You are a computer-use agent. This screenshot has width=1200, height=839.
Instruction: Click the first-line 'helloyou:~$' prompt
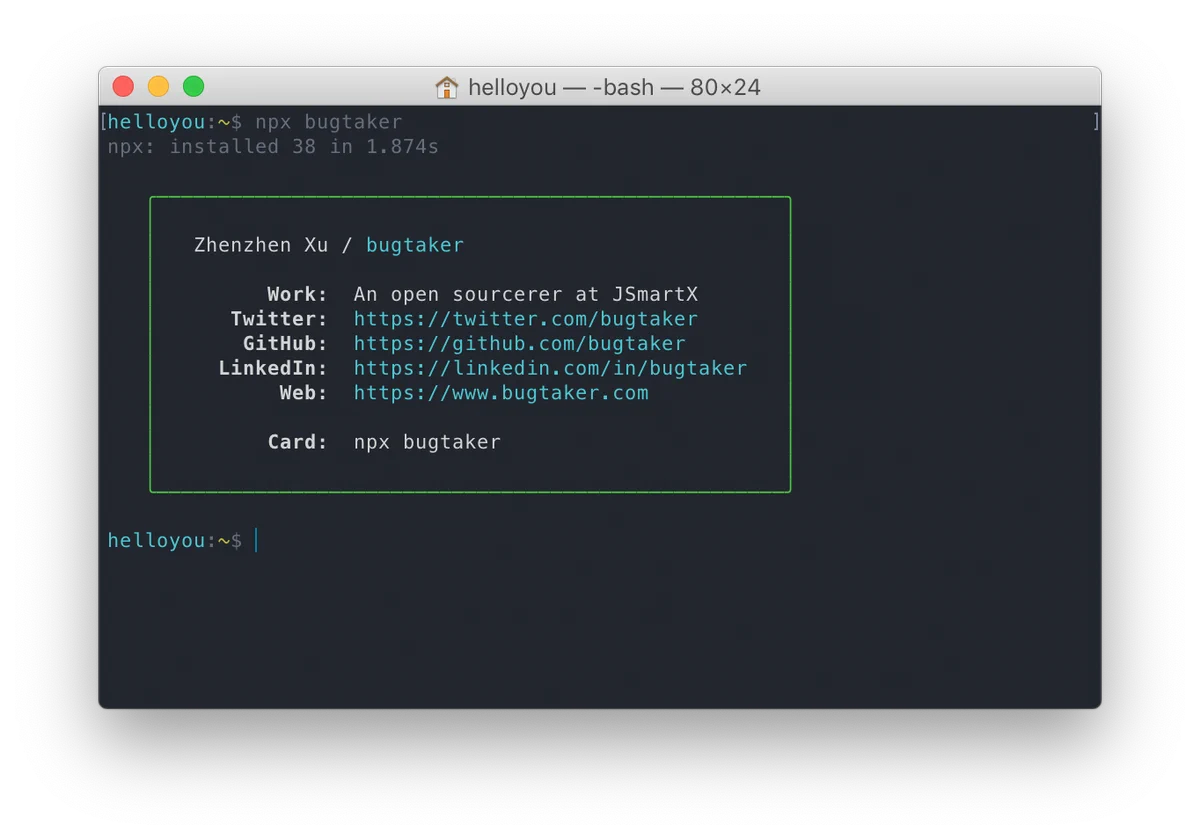175,122
